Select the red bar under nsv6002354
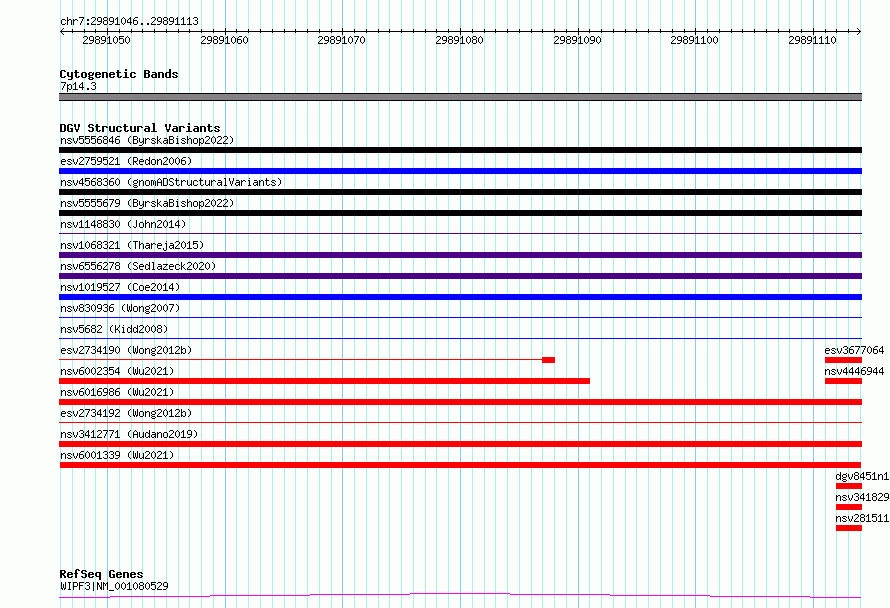890x608 pixels. pyautogui.click(x=325, y=381)
